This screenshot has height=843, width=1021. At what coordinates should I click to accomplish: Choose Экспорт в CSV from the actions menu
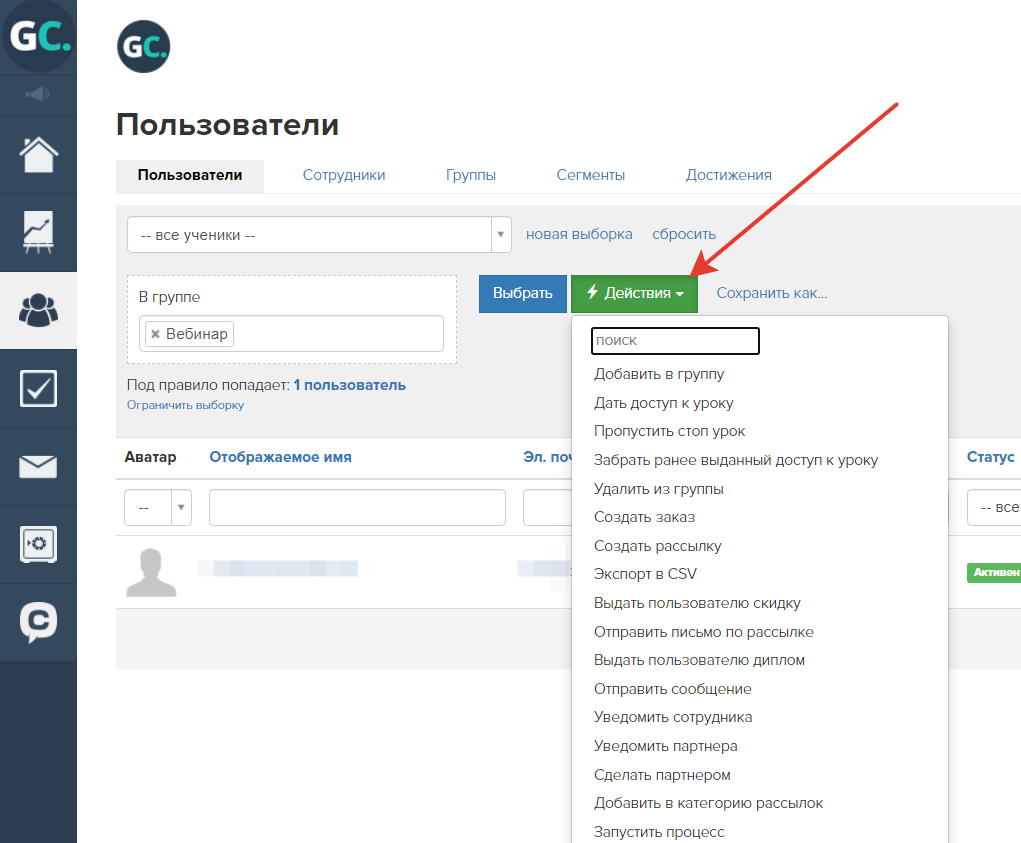pos(645,574)
